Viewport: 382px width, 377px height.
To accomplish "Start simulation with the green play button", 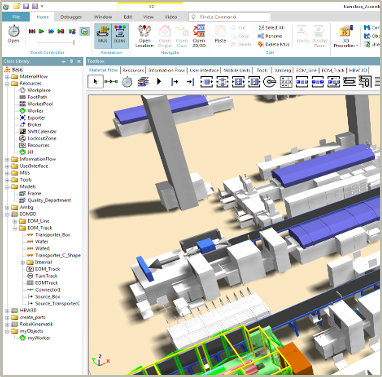I will point(41,31).
